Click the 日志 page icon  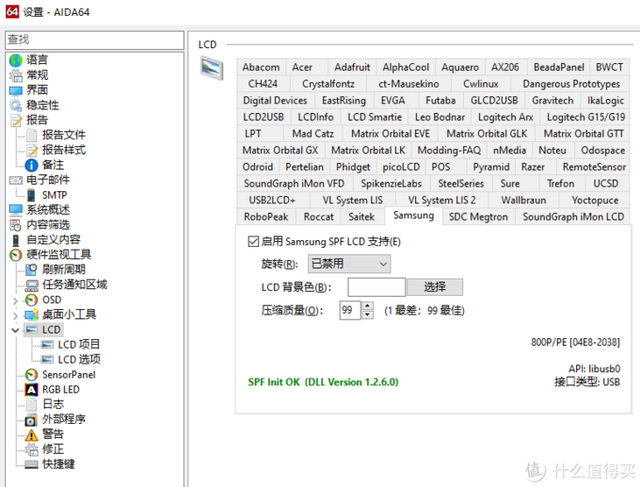coord(31,405)
